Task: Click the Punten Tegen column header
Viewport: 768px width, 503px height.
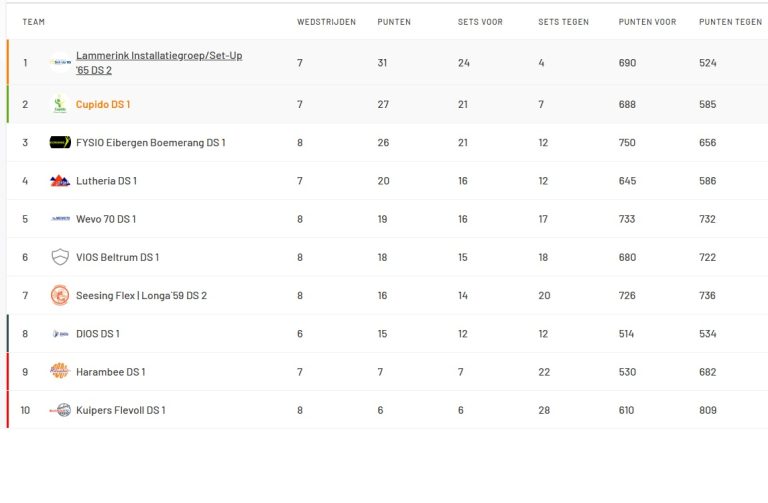Action: point(730,22)
